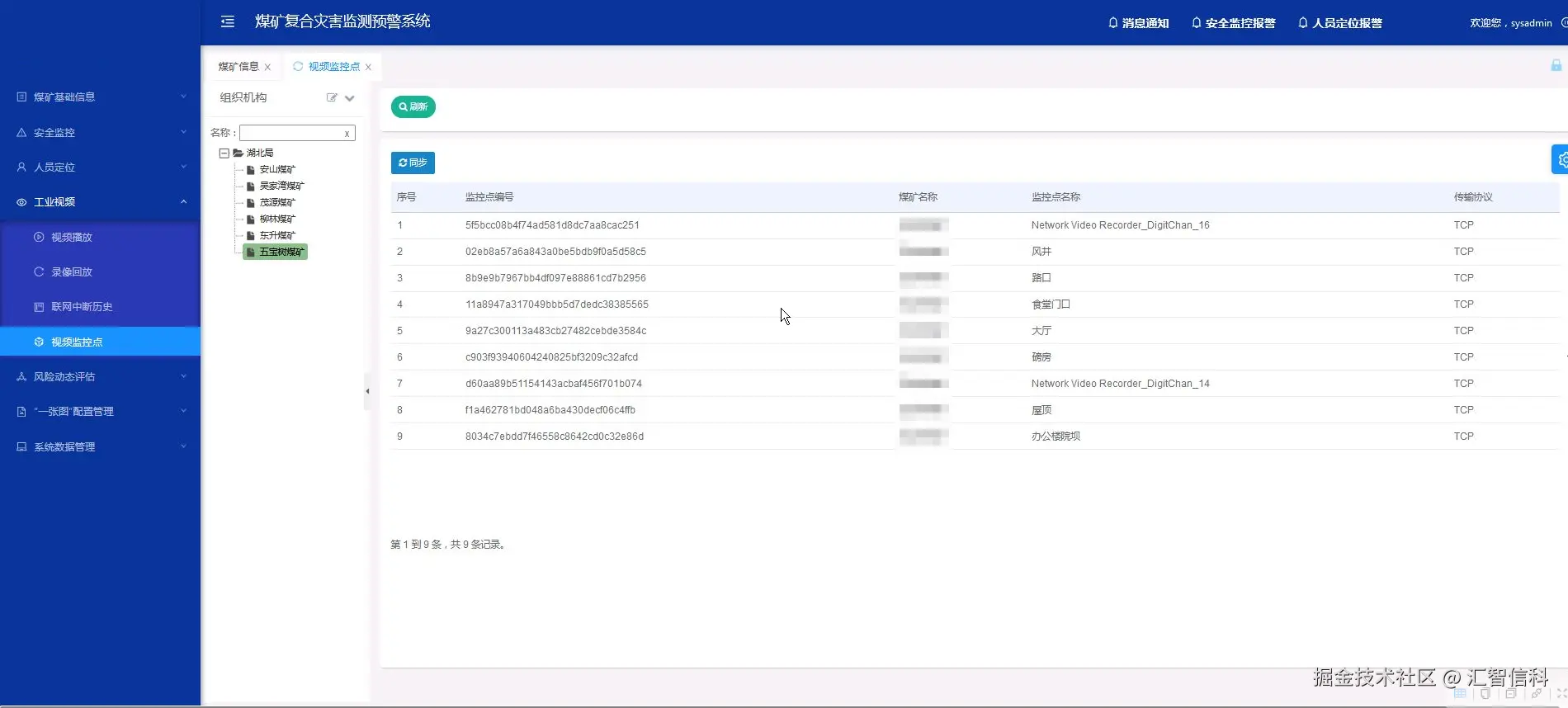1568x708 pixels.
Task: Toggle the sidebar with the hamburger menu icon
Action: click(x=228, y=21)
